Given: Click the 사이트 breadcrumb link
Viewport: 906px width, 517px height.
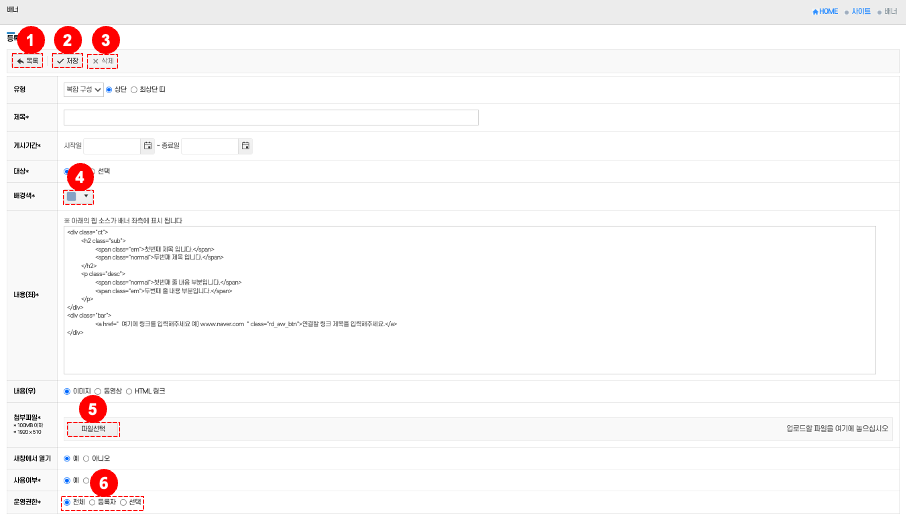Looking at the screenshot, I should [x=859, y=11].
